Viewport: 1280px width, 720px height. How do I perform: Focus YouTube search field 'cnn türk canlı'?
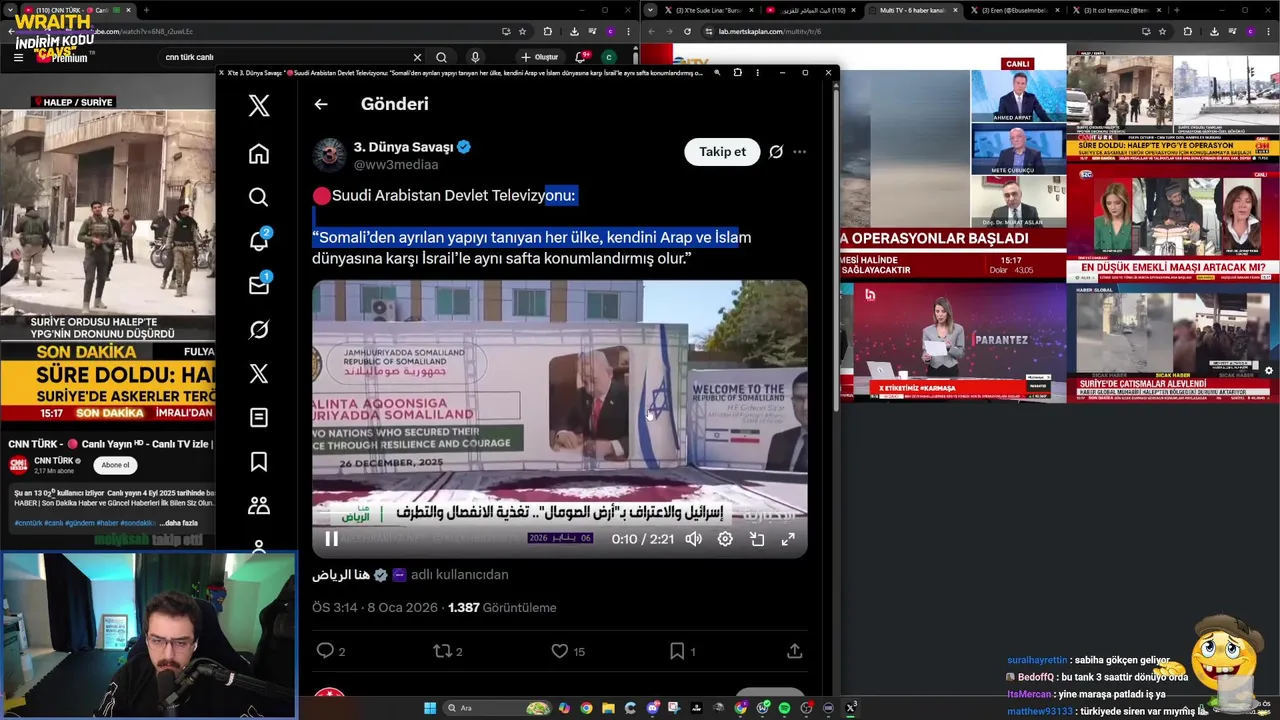point(285,57)
